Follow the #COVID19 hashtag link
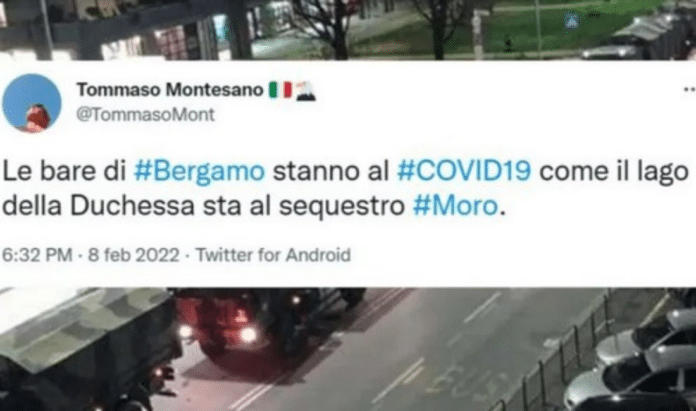This screenshot has height=411, width=696. pos(464,170)
